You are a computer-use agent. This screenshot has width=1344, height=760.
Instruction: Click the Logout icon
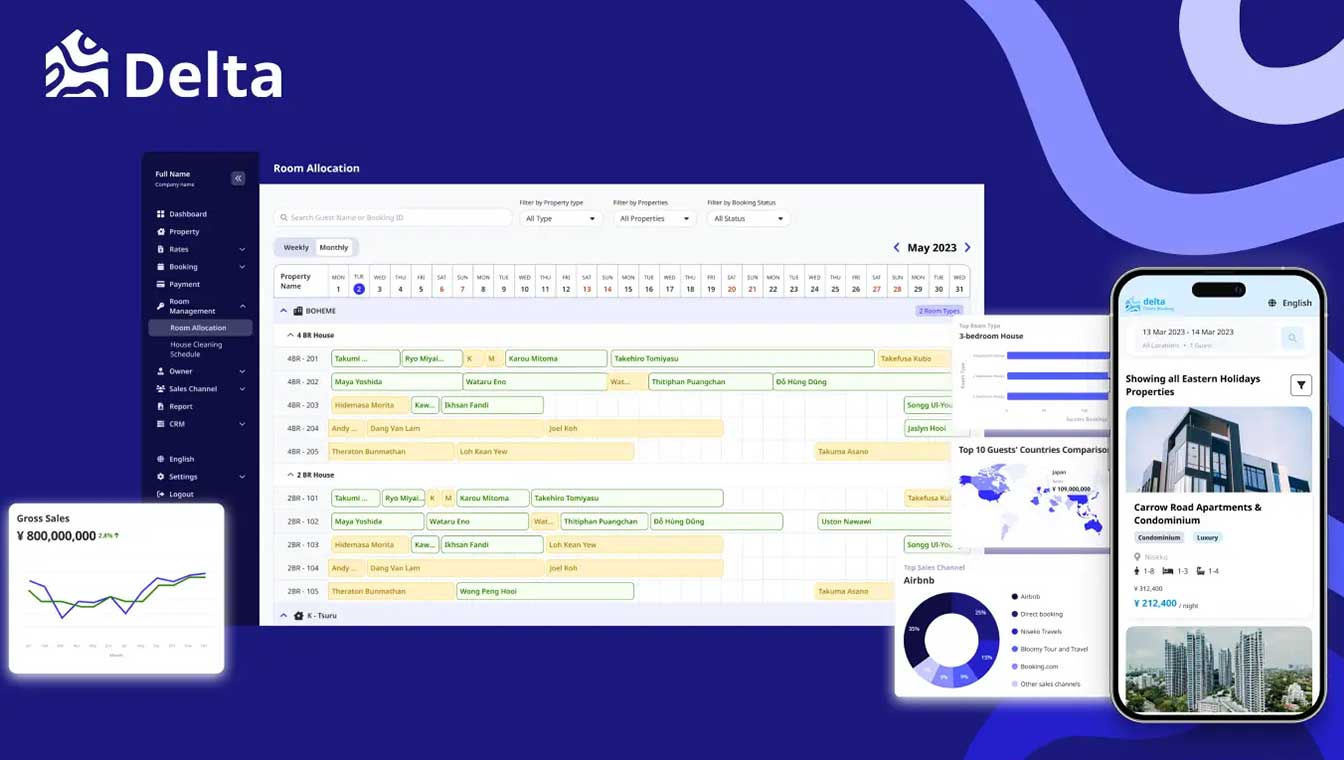(160, 494)
